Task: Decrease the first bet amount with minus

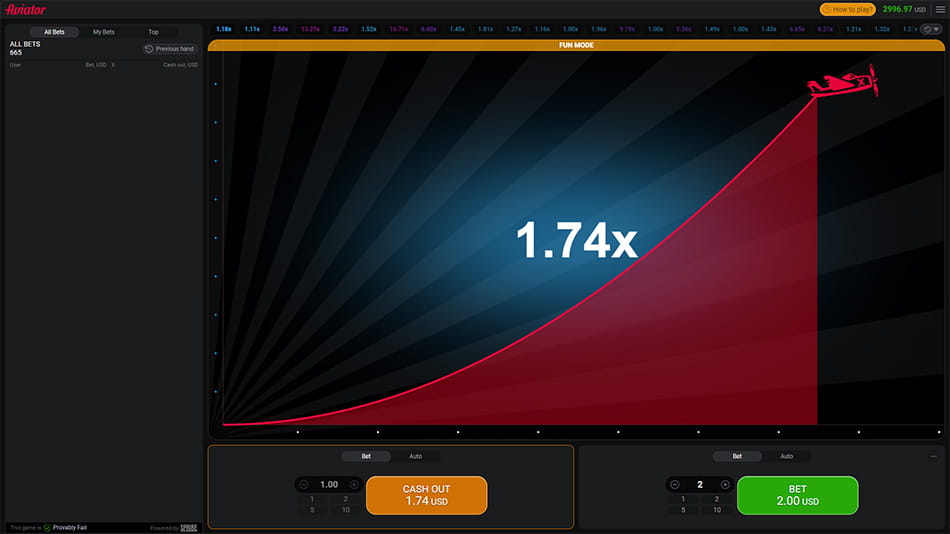Action: [304, 484]
